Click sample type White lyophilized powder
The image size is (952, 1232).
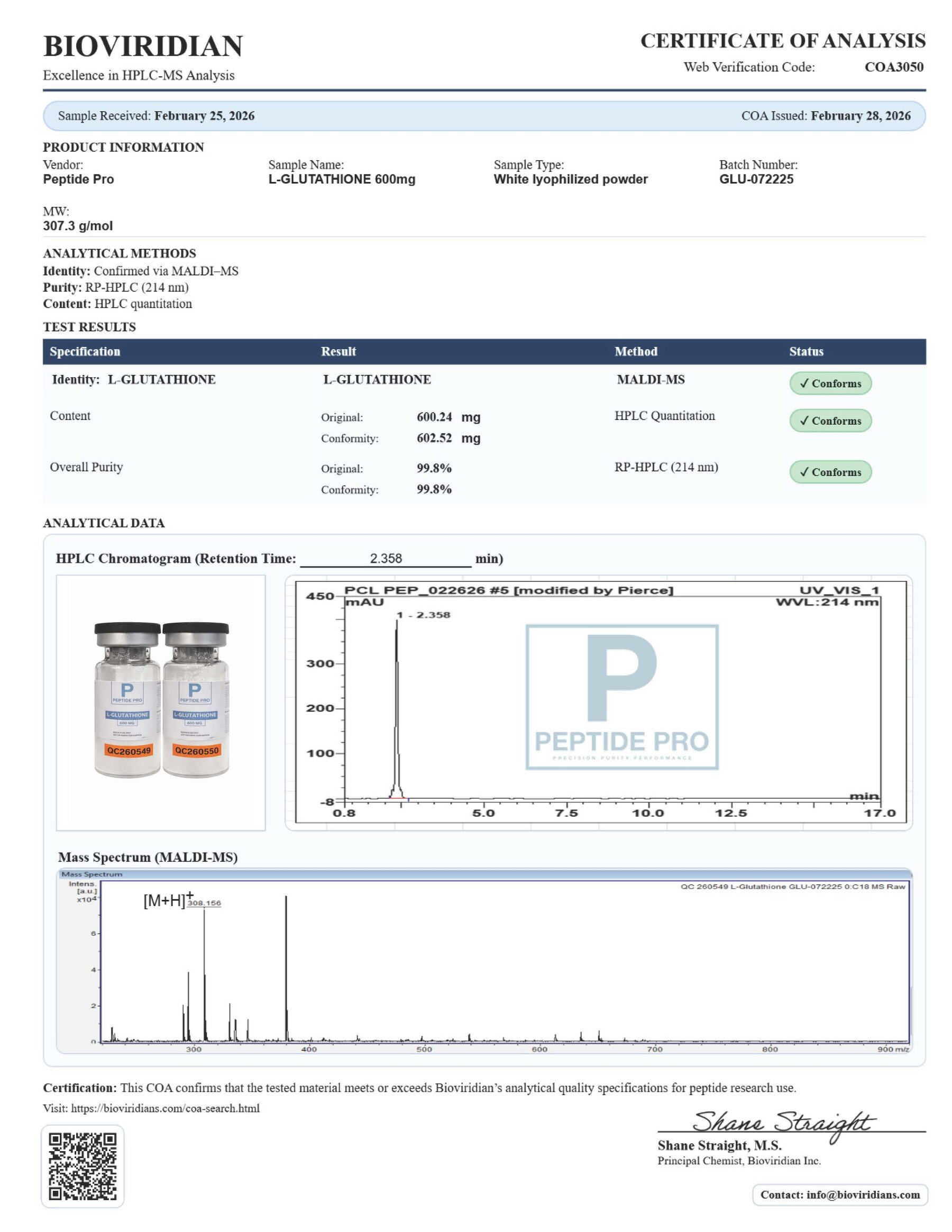tap(571, 179)
